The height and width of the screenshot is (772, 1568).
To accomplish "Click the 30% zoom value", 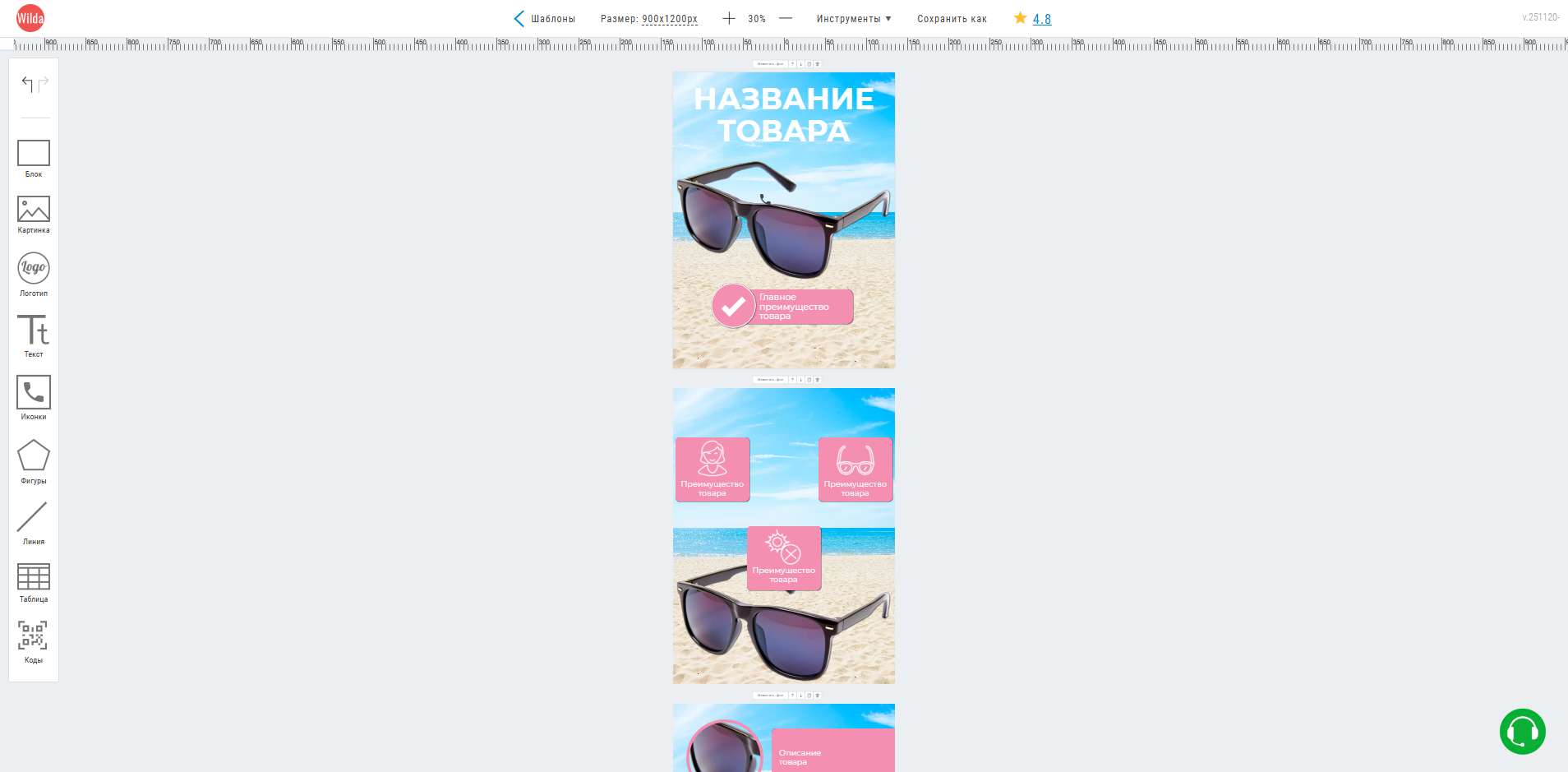I will (757, 19).
